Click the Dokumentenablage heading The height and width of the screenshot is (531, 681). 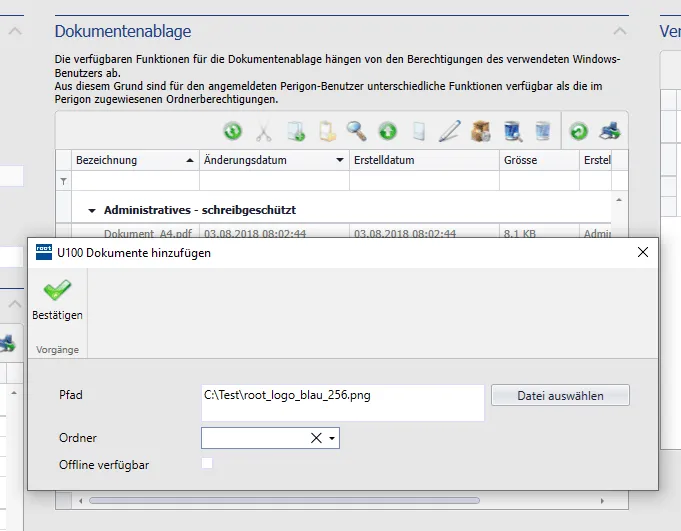[123, 31]
